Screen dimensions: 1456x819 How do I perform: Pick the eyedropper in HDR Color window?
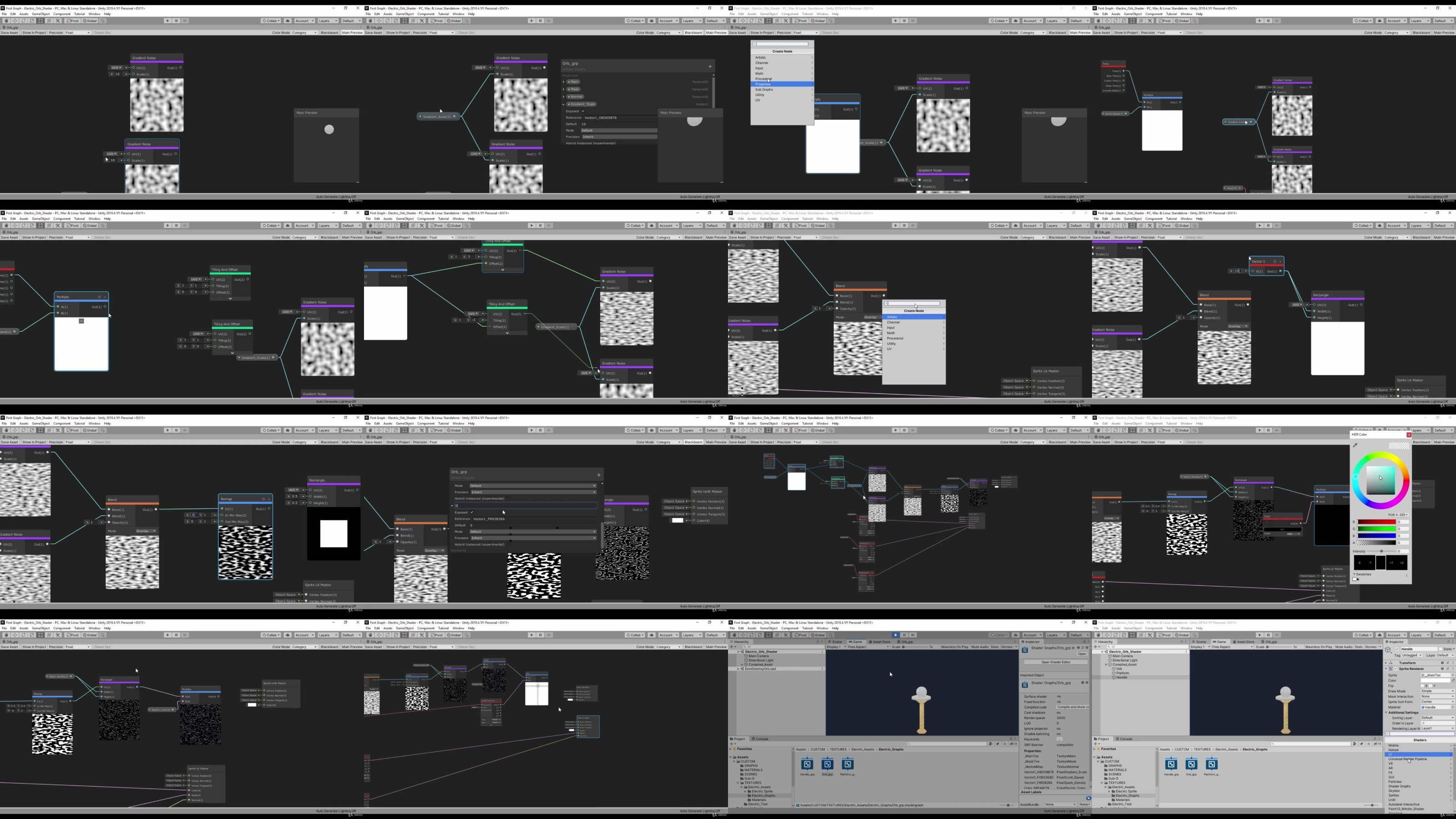(1355, 445)
